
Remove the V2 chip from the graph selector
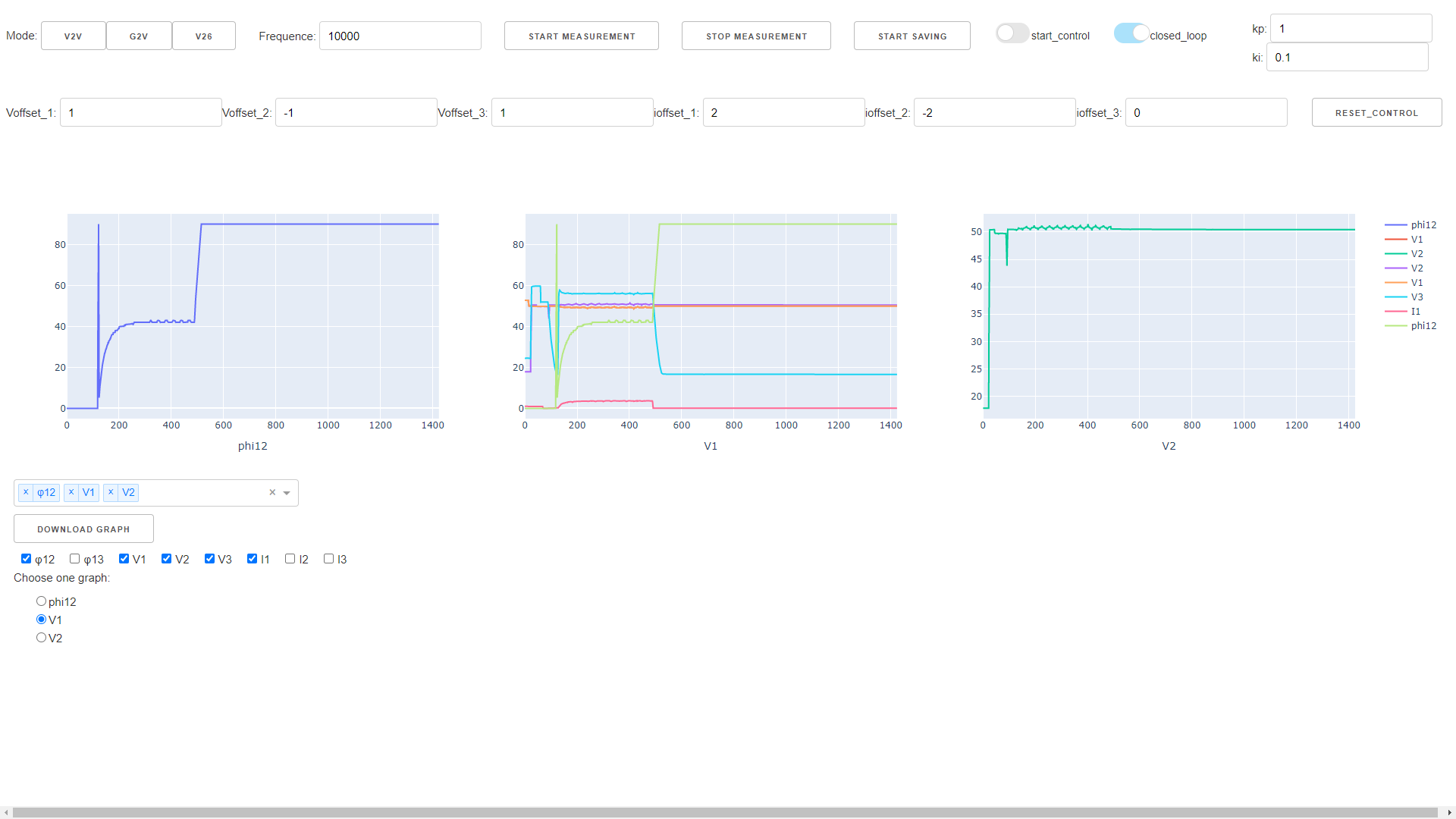[111, 492]
